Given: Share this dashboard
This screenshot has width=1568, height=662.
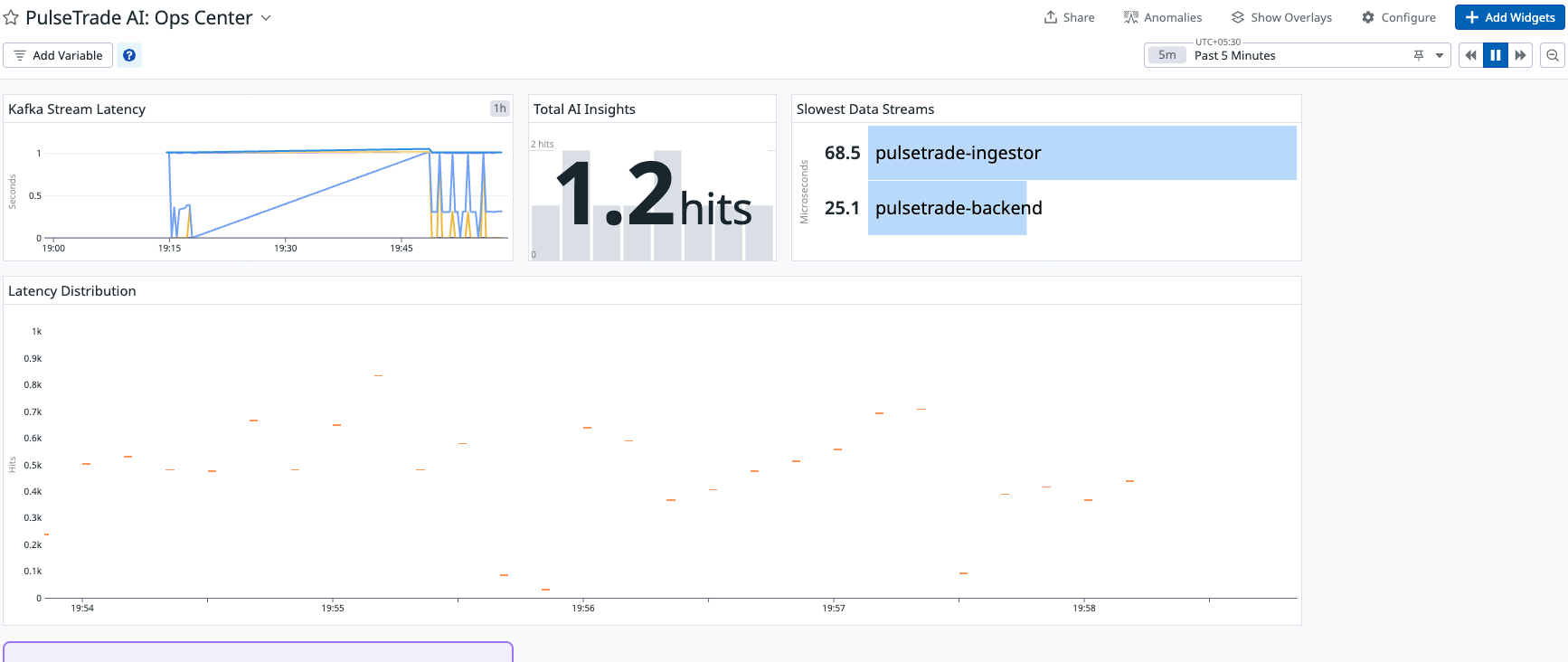Looking at the screenshot, I should (x=1069, y=17).
